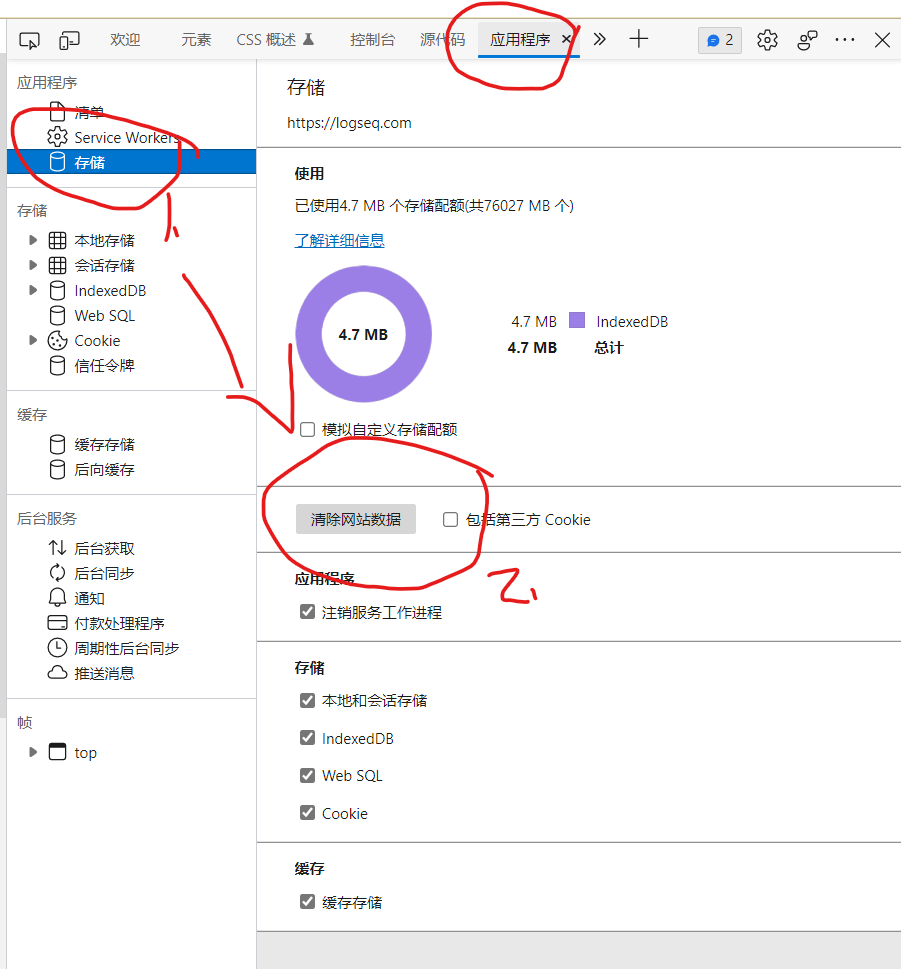Uncheck the Cookie checkbox
Screen dimensions: 901x969
[307, 813]
